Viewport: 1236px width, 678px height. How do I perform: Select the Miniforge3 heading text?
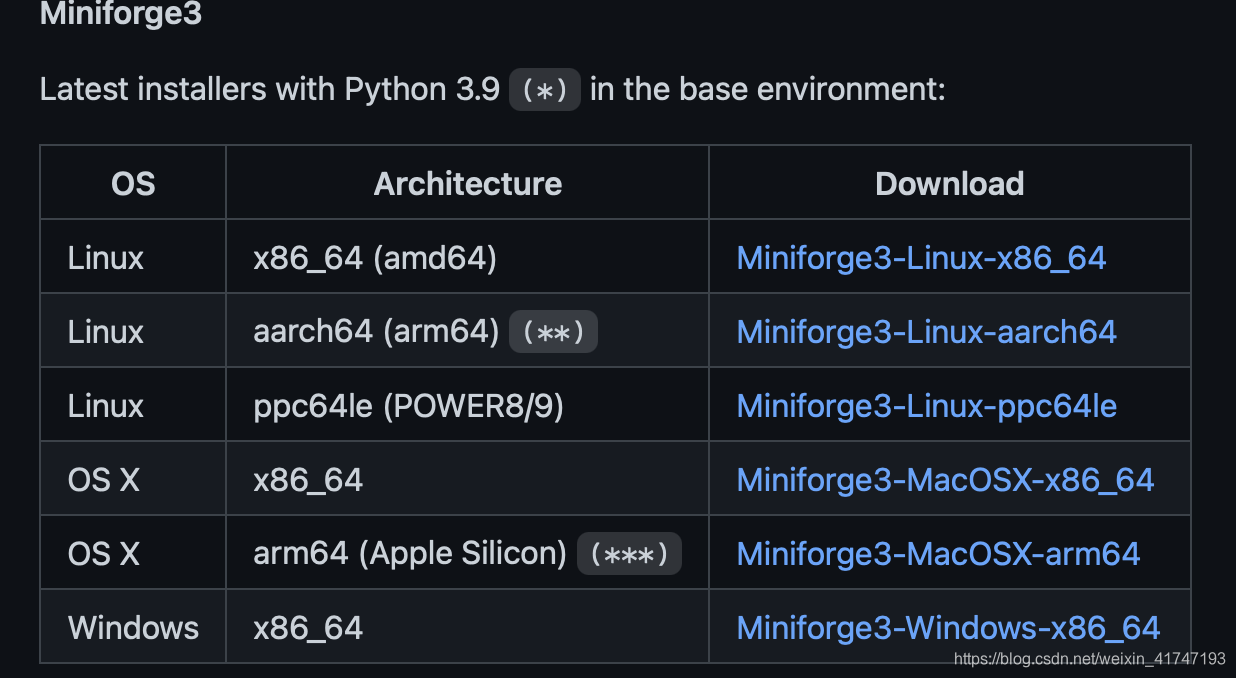[120, 15]
